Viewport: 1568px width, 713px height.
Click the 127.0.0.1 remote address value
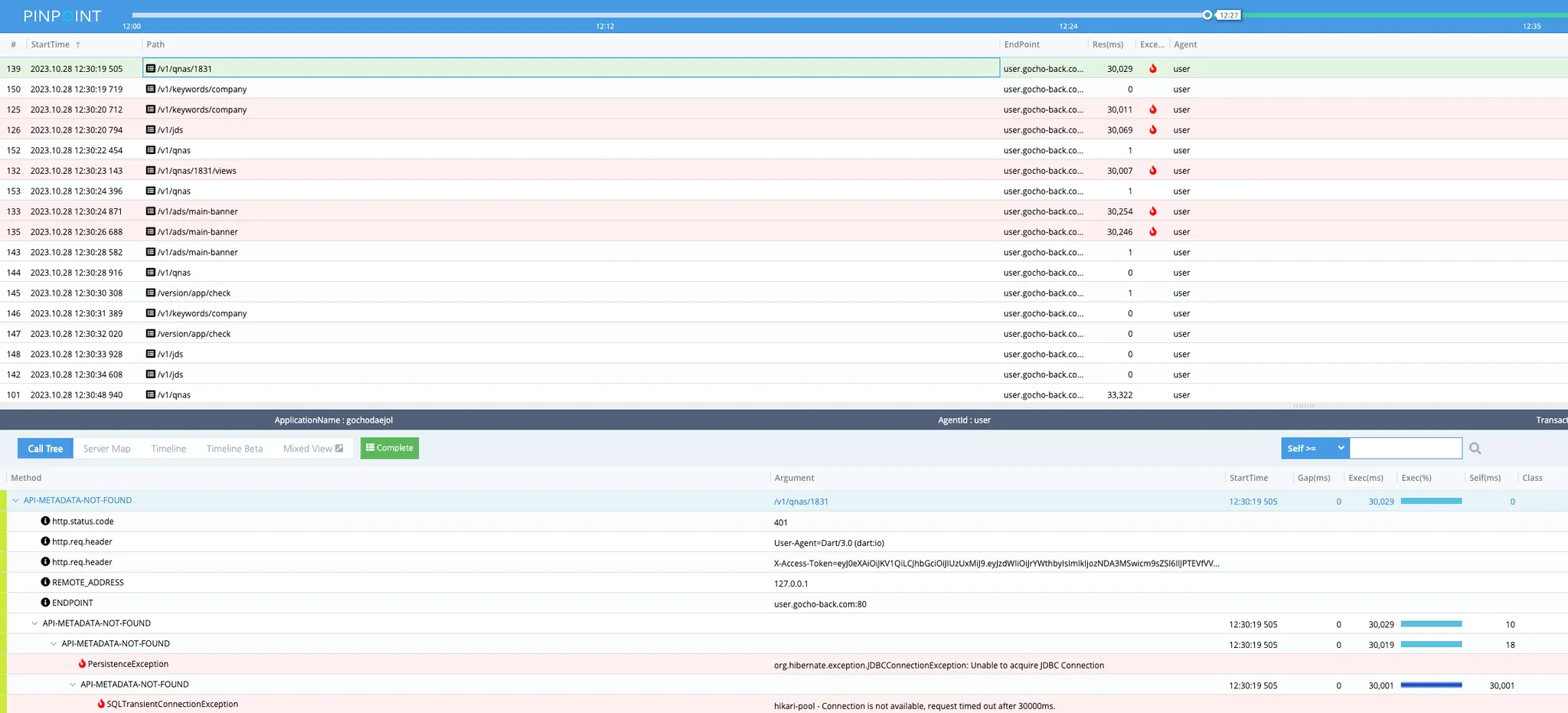[791, 584]
